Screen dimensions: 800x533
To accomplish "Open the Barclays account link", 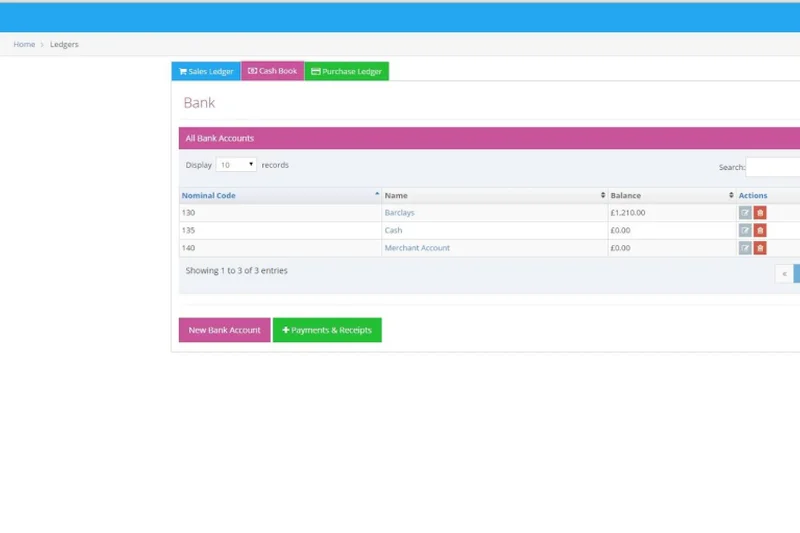I will [x=399, y=213].
